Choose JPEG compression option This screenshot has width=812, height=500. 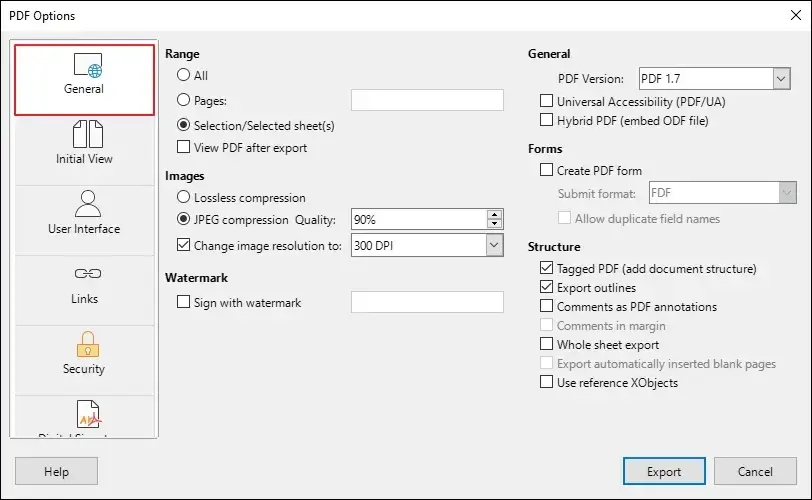(183, 219)
